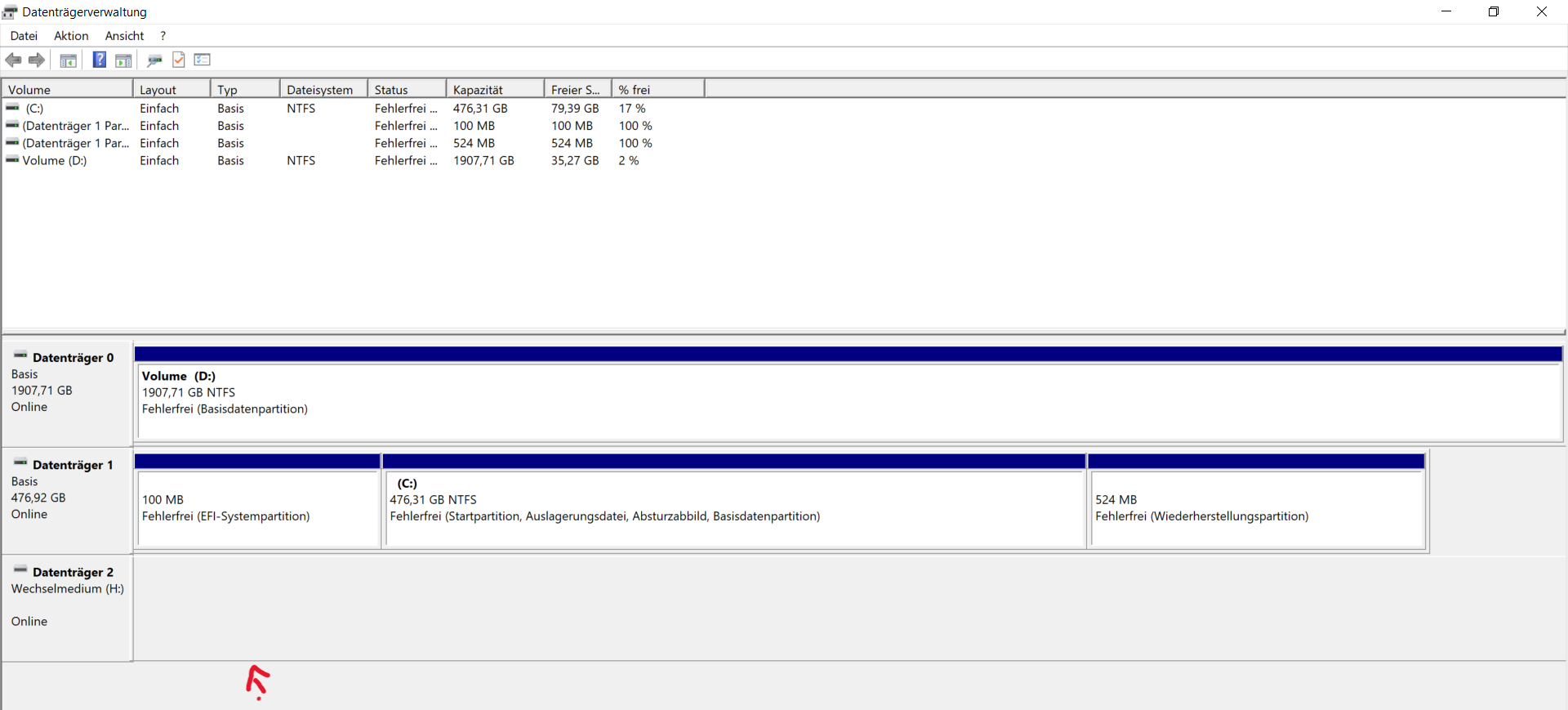1568x710 pixels.
Task: Click the 17 % free cell
Action: (632, 108)
